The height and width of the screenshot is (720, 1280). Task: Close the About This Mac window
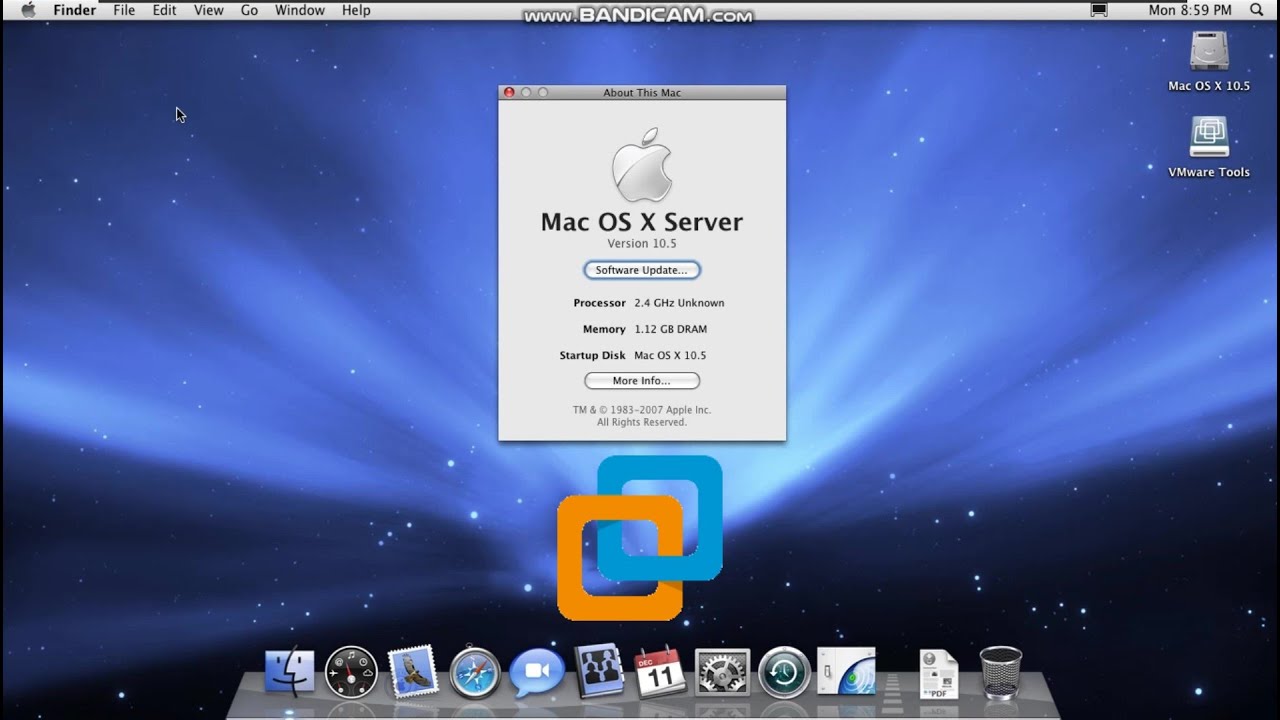(509, 92)
